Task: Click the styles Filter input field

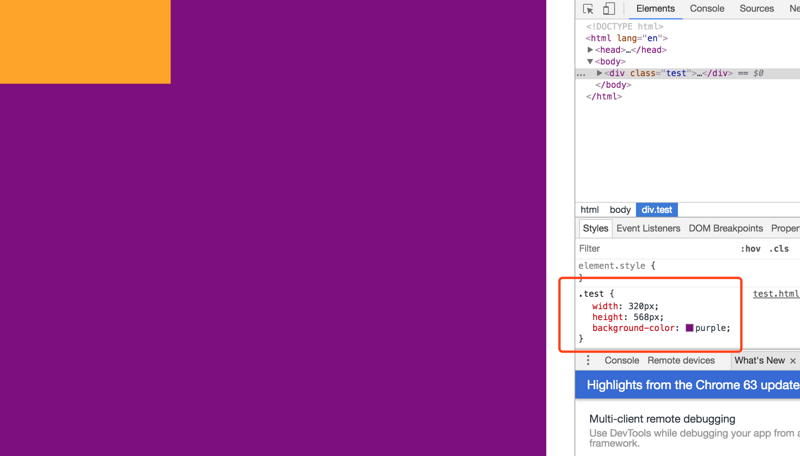Action: (650, 249)
